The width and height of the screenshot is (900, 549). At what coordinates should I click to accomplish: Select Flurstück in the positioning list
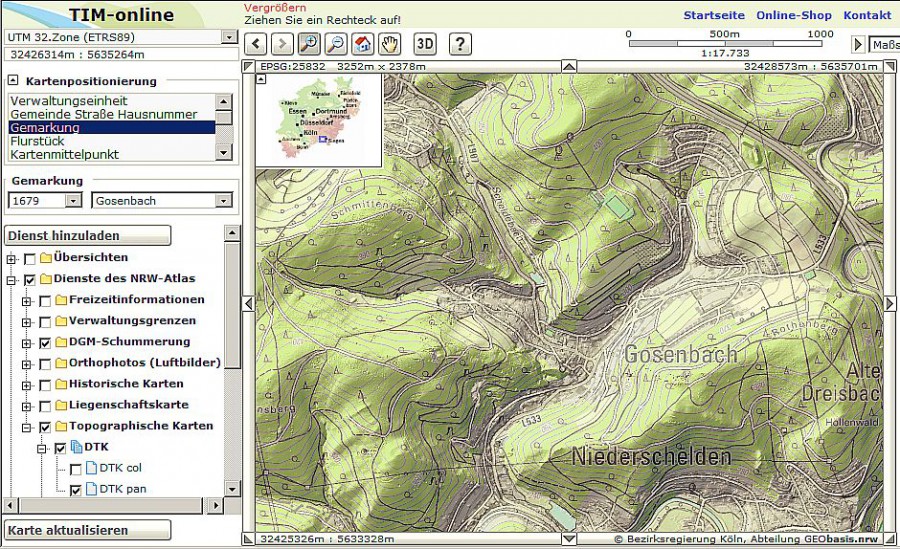coord(37,141)
